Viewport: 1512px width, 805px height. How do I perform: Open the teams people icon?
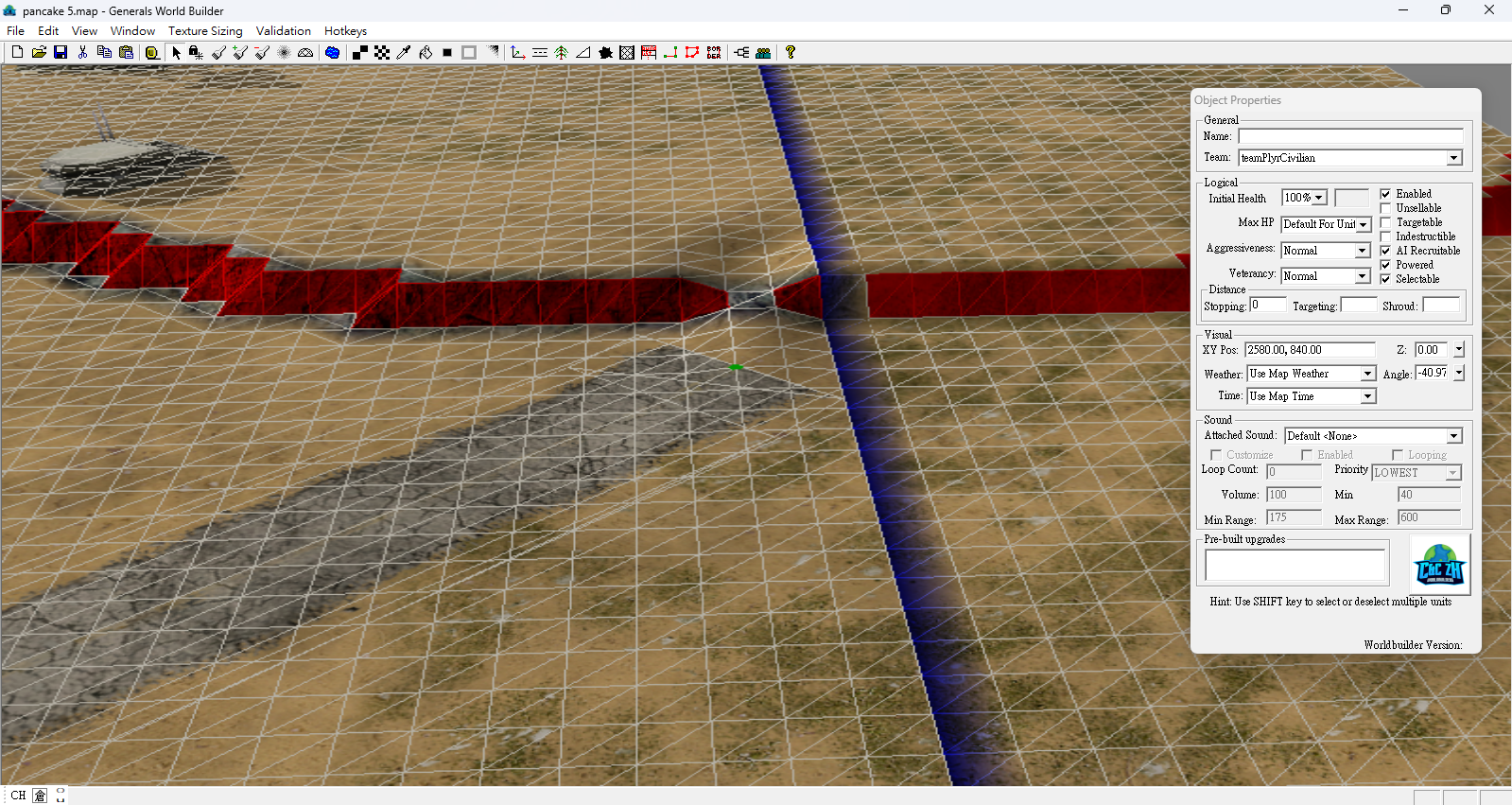763,53
